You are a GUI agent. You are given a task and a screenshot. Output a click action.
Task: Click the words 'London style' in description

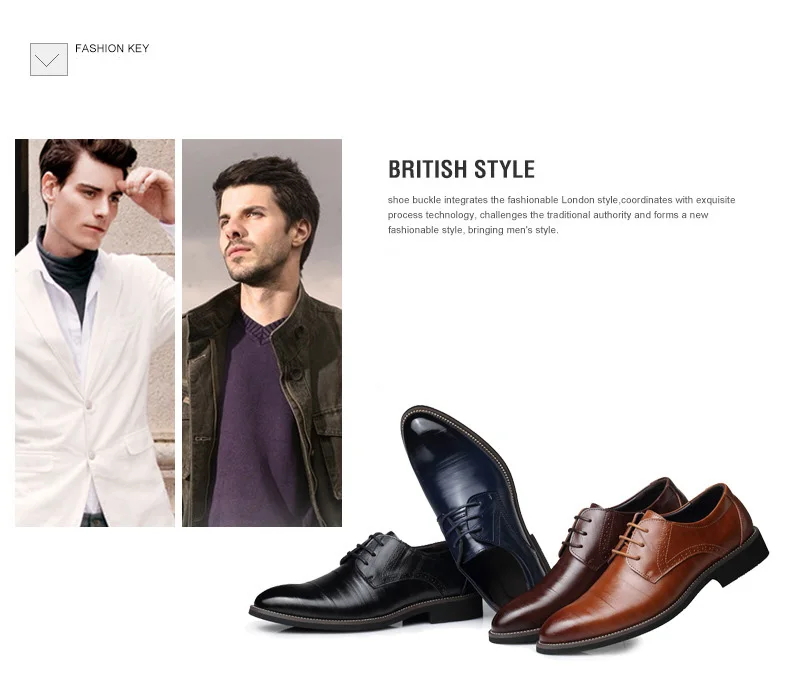tap(589, 200)
